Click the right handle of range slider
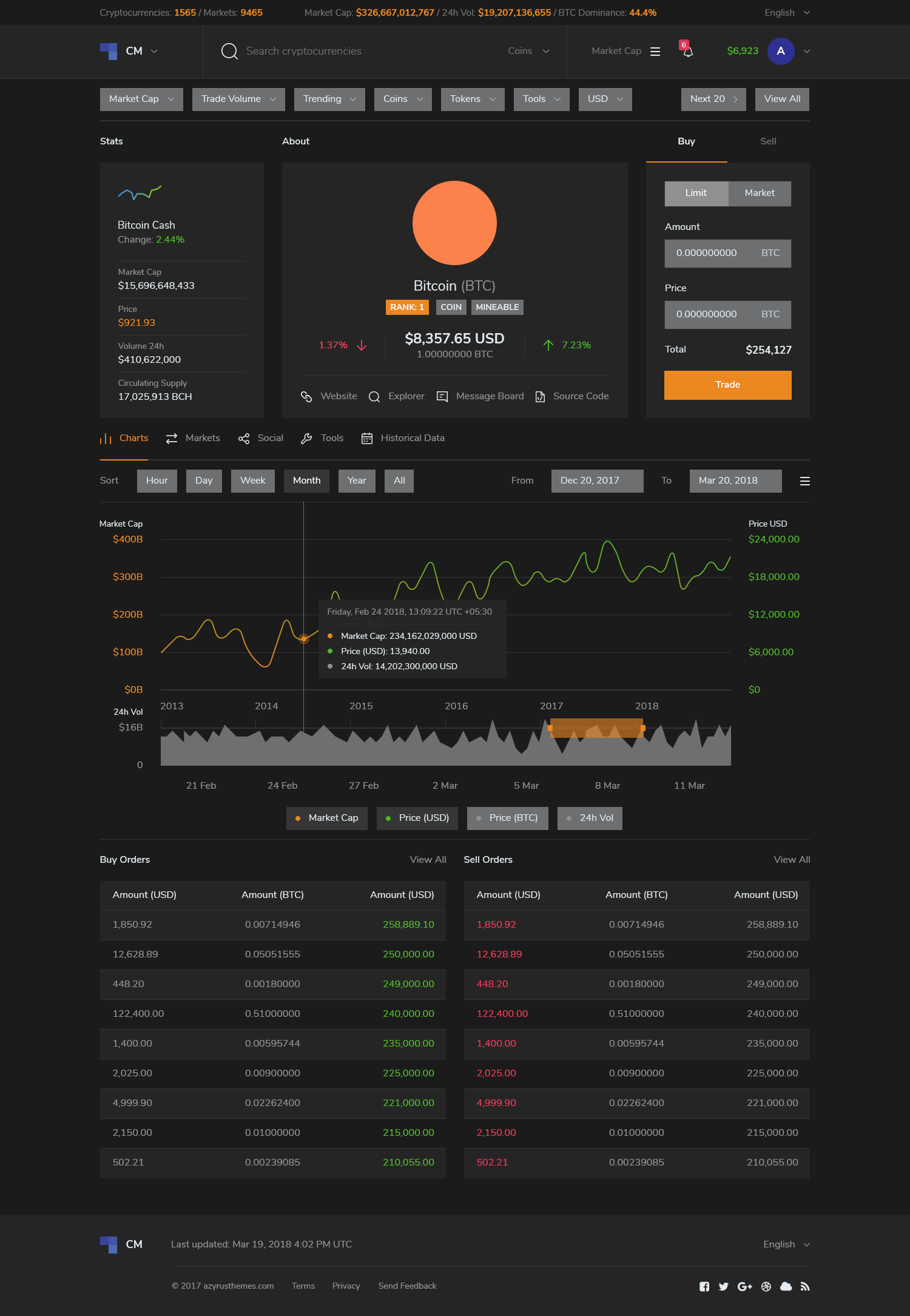This screenshot has height=1316, width=910. click(x=643, y=728)
